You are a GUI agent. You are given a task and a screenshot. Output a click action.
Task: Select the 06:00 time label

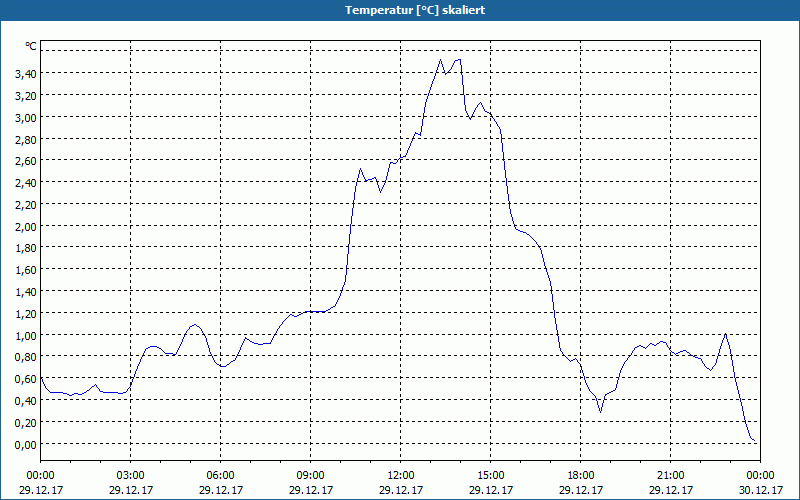[220, 476]
